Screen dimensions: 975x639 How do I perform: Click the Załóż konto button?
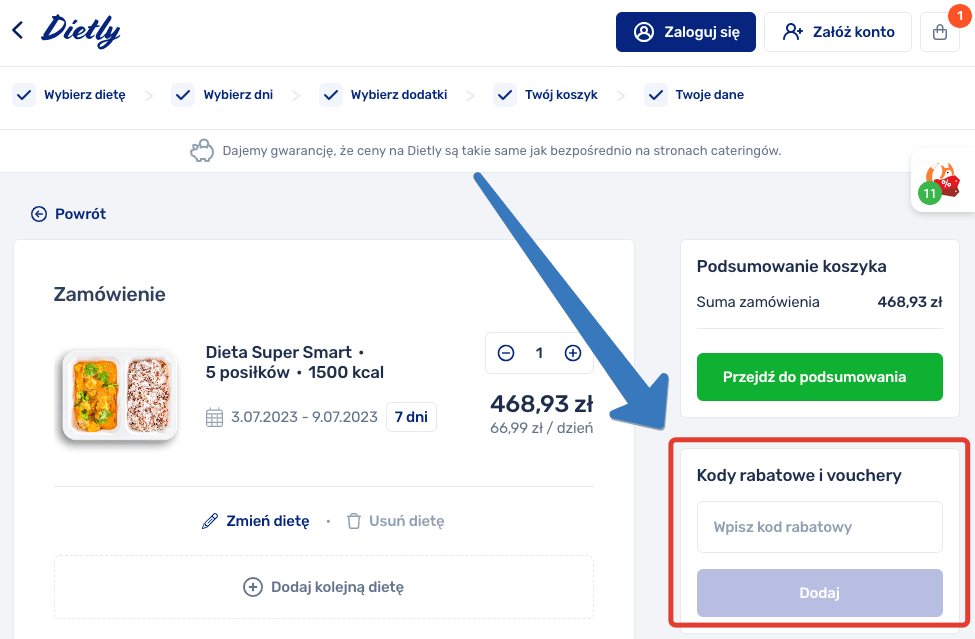point(838,32)
